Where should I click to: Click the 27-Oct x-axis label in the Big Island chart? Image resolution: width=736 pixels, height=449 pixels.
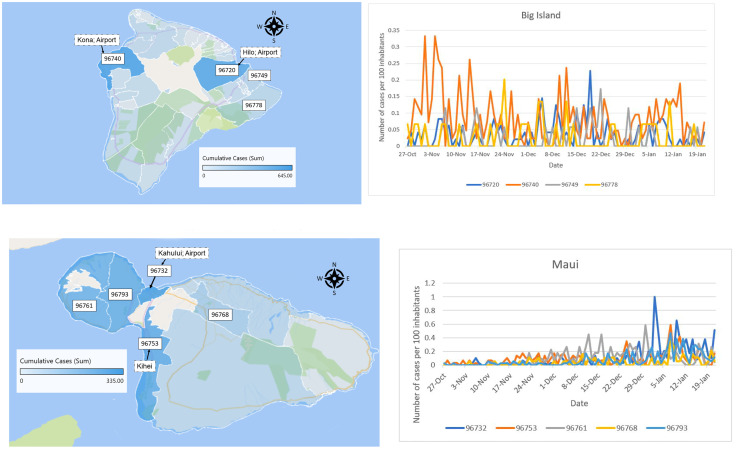(x=407, y=154)
